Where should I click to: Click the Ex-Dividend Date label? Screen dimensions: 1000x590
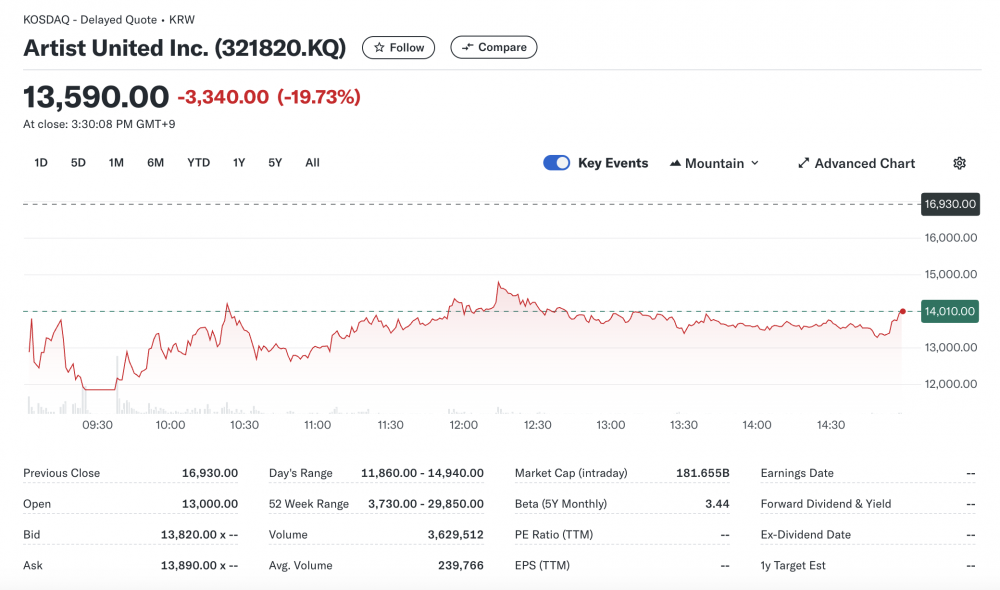(x=805, y=535)
